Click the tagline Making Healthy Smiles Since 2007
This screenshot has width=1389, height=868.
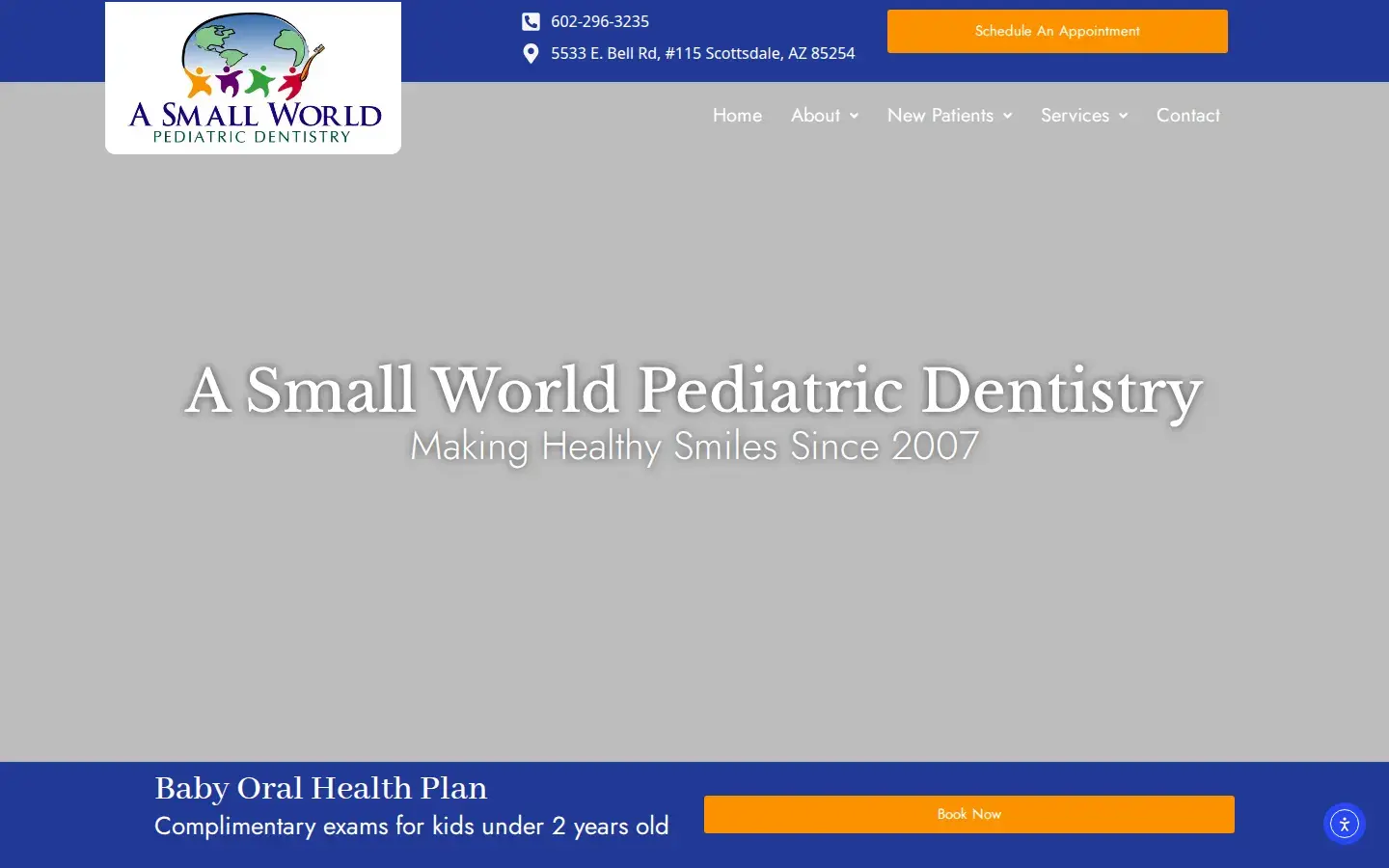[x=694, y=447]
